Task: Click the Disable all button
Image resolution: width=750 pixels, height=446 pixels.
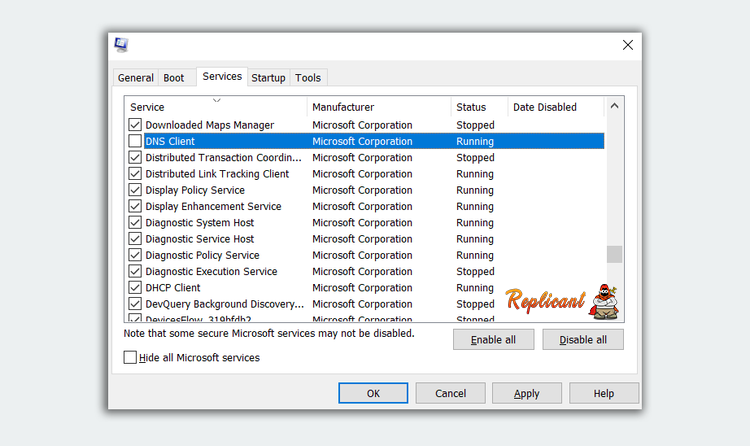Action: 583,340
